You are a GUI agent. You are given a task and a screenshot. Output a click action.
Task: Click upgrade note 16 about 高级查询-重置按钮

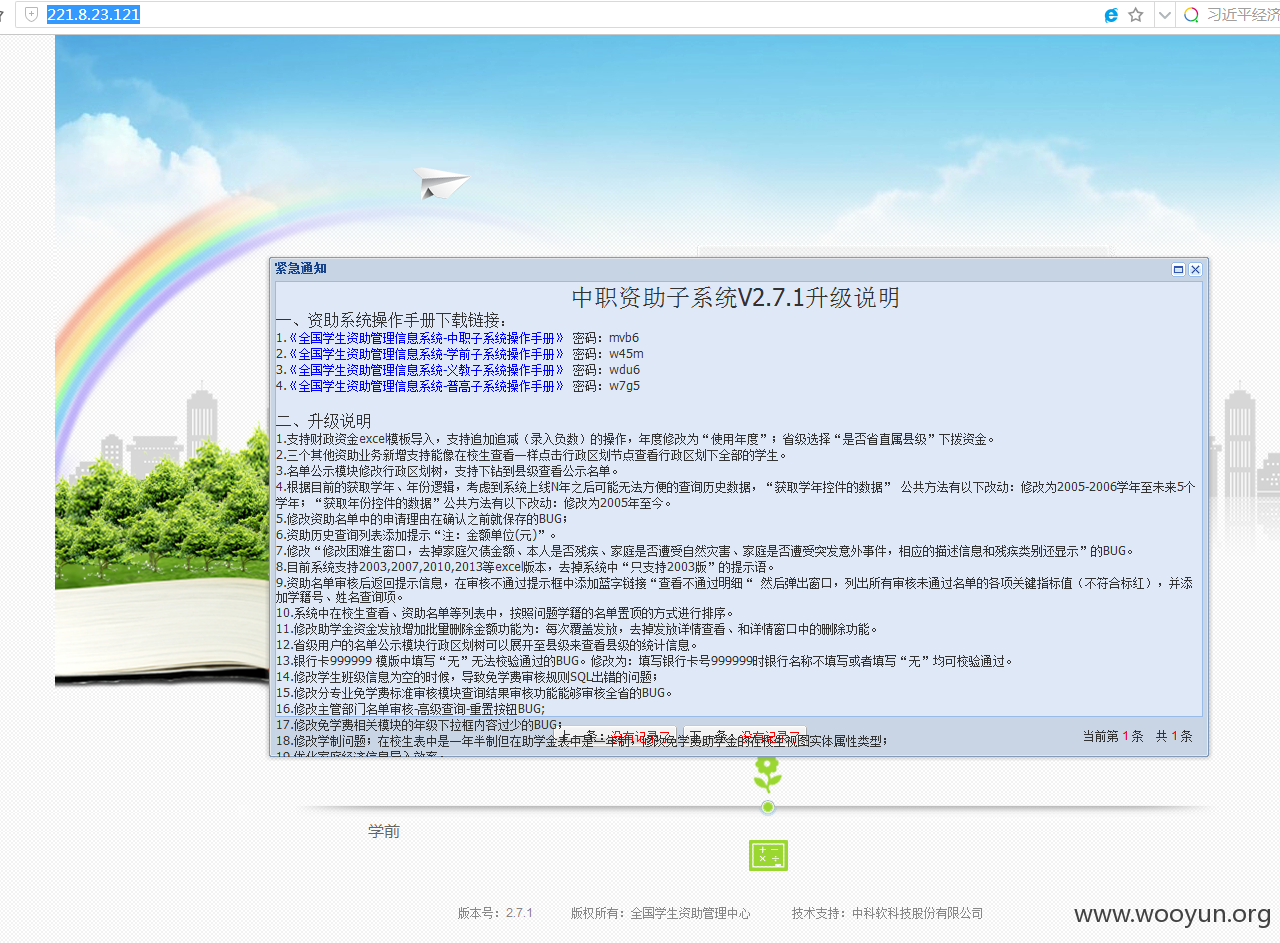(x=411, y=708)
